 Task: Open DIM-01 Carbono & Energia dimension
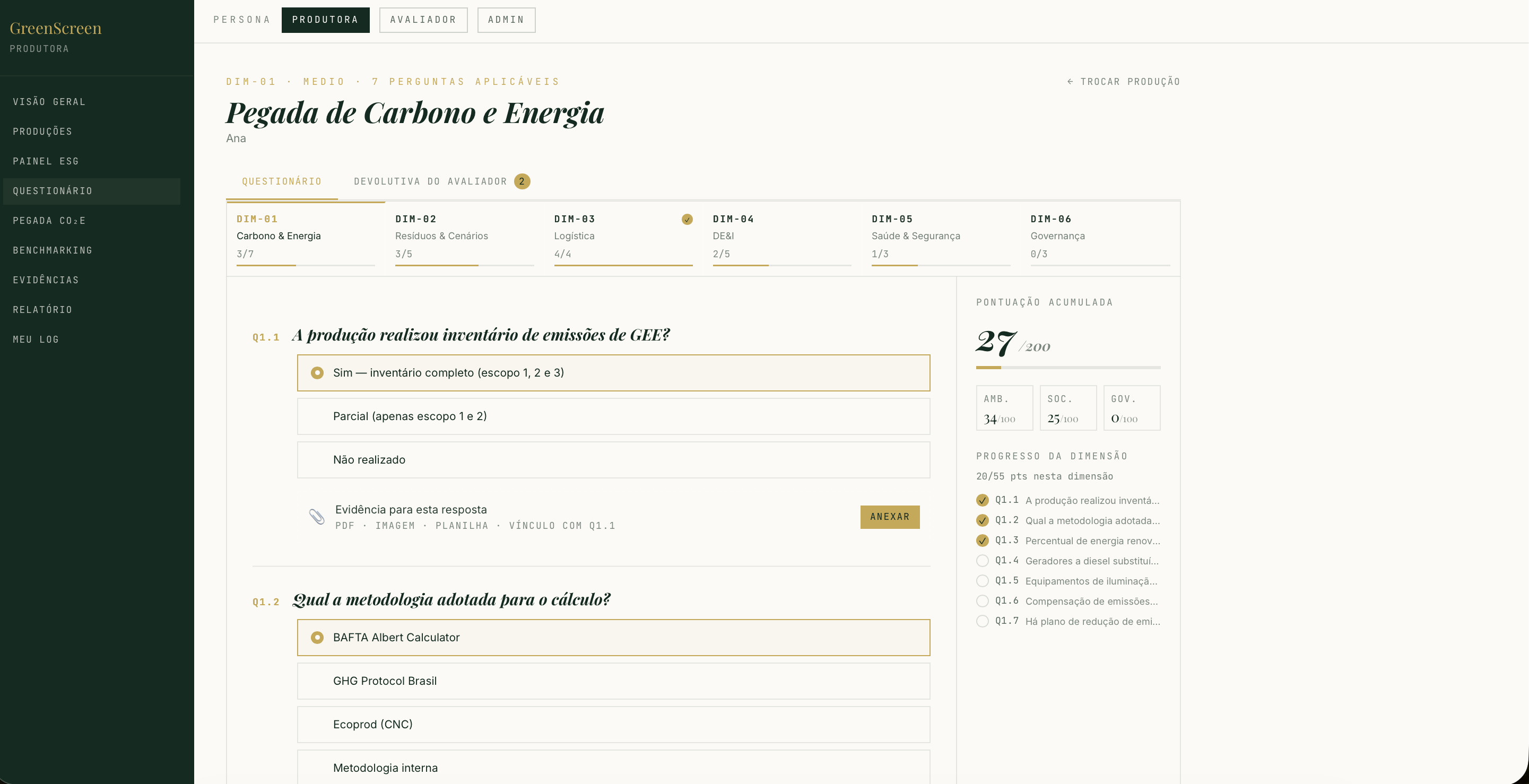click(306, 239)
